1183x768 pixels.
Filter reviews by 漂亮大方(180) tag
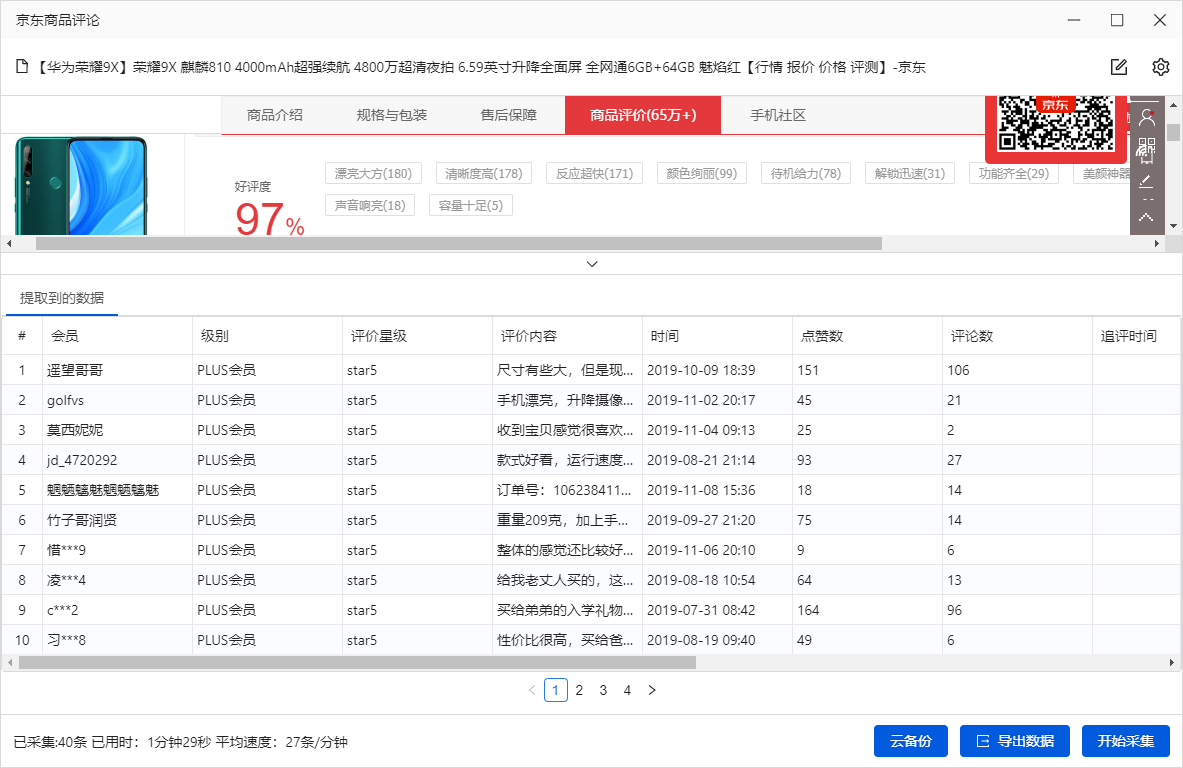pos(373,174)
